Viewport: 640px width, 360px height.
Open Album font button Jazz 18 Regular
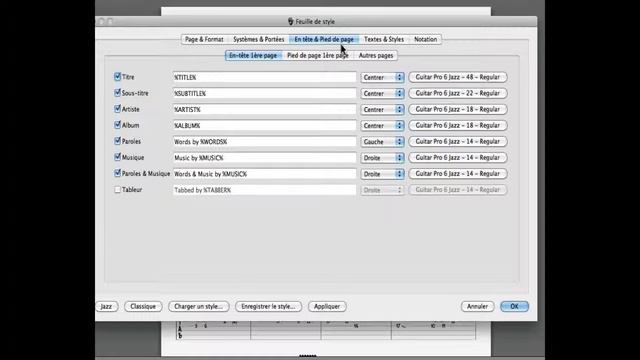(x=458, y=125)
